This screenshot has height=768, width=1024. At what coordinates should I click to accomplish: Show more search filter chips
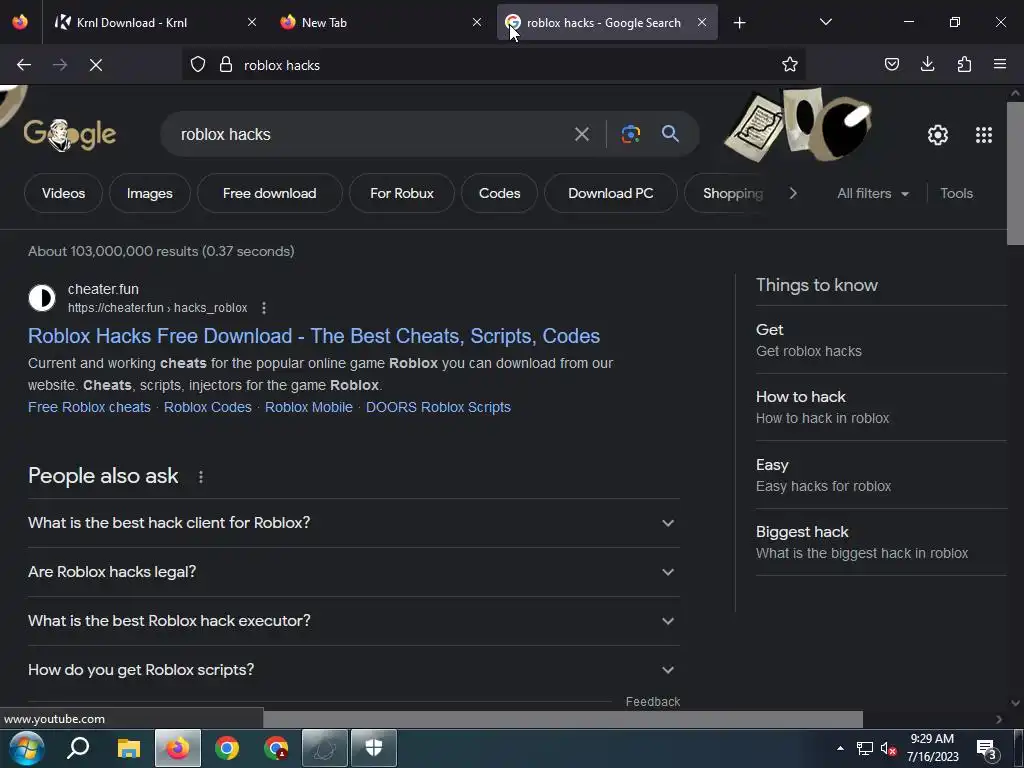(x=793, y=193)
